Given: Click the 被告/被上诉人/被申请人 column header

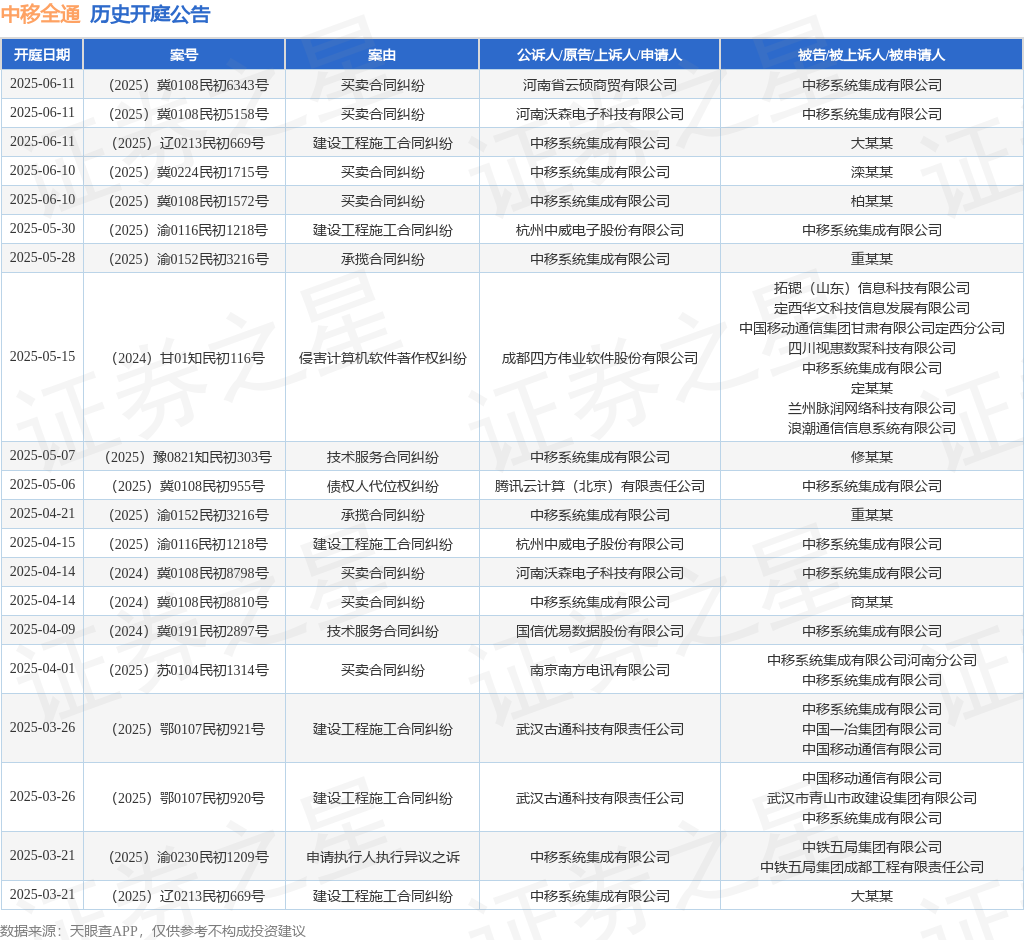Looking at the screenshot, I should coord(871,55).
